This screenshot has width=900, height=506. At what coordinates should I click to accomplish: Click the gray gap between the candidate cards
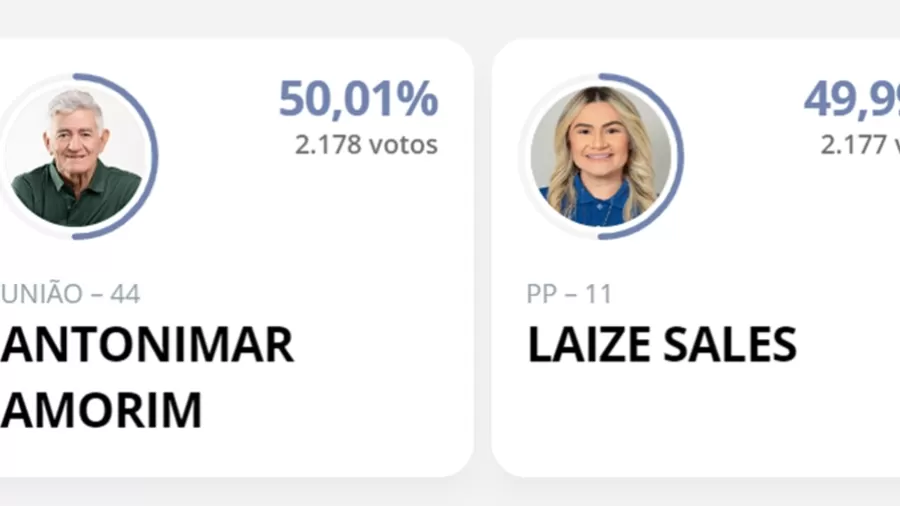(483, 257)
